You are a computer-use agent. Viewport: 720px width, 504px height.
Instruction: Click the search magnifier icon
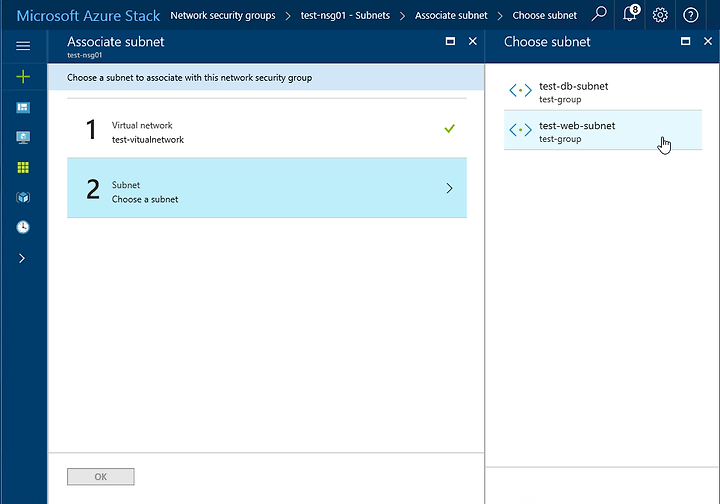[599, 14]
